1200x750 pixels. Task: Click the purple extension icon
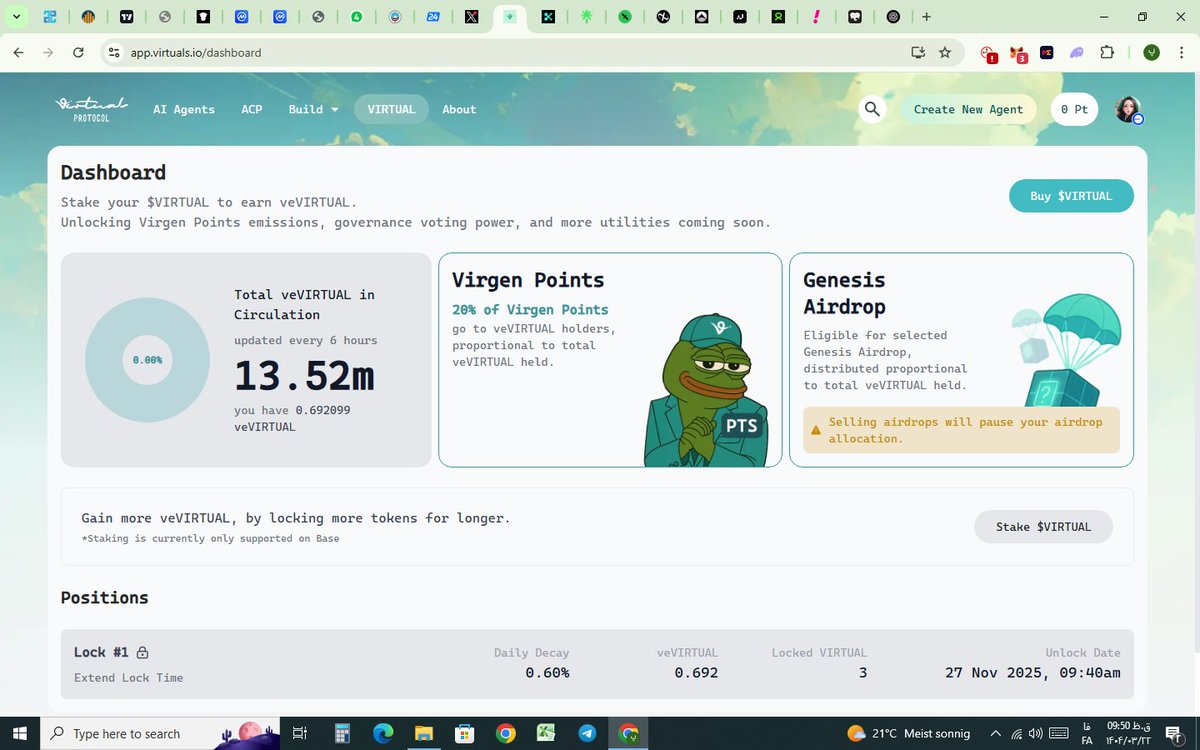pos(1077,52)
